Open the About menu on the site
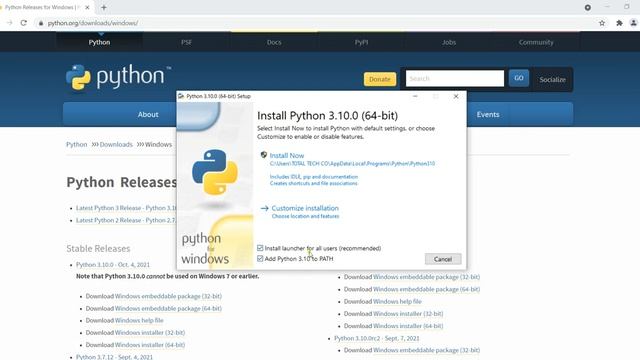The width and height of the screenshot is (640, 360). pyautogui.click(x=148, y=115)
